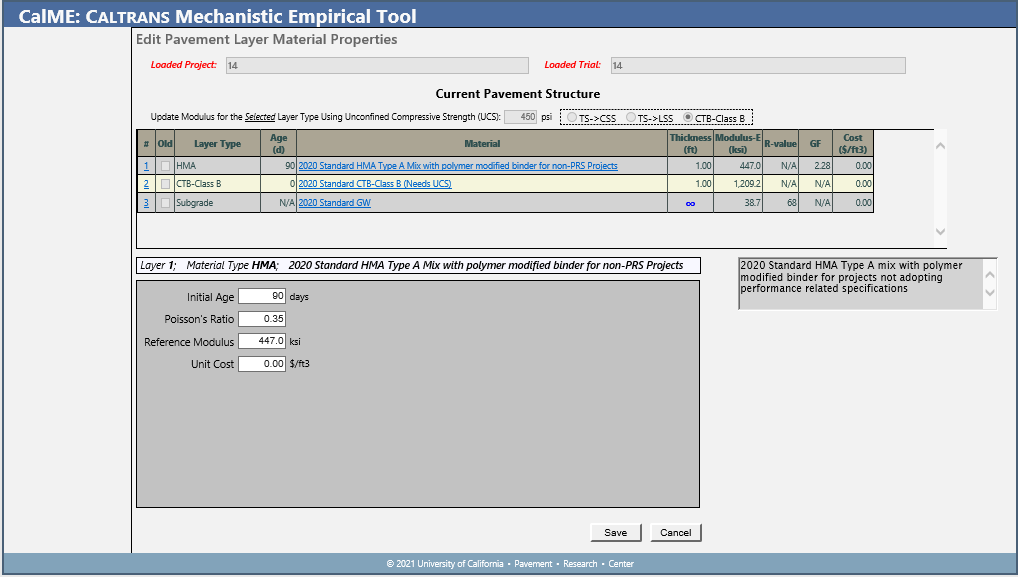This screenshot has height=577, width=1018.
Task: Click the Unit Cost input field
Action: tap(262, 364)
